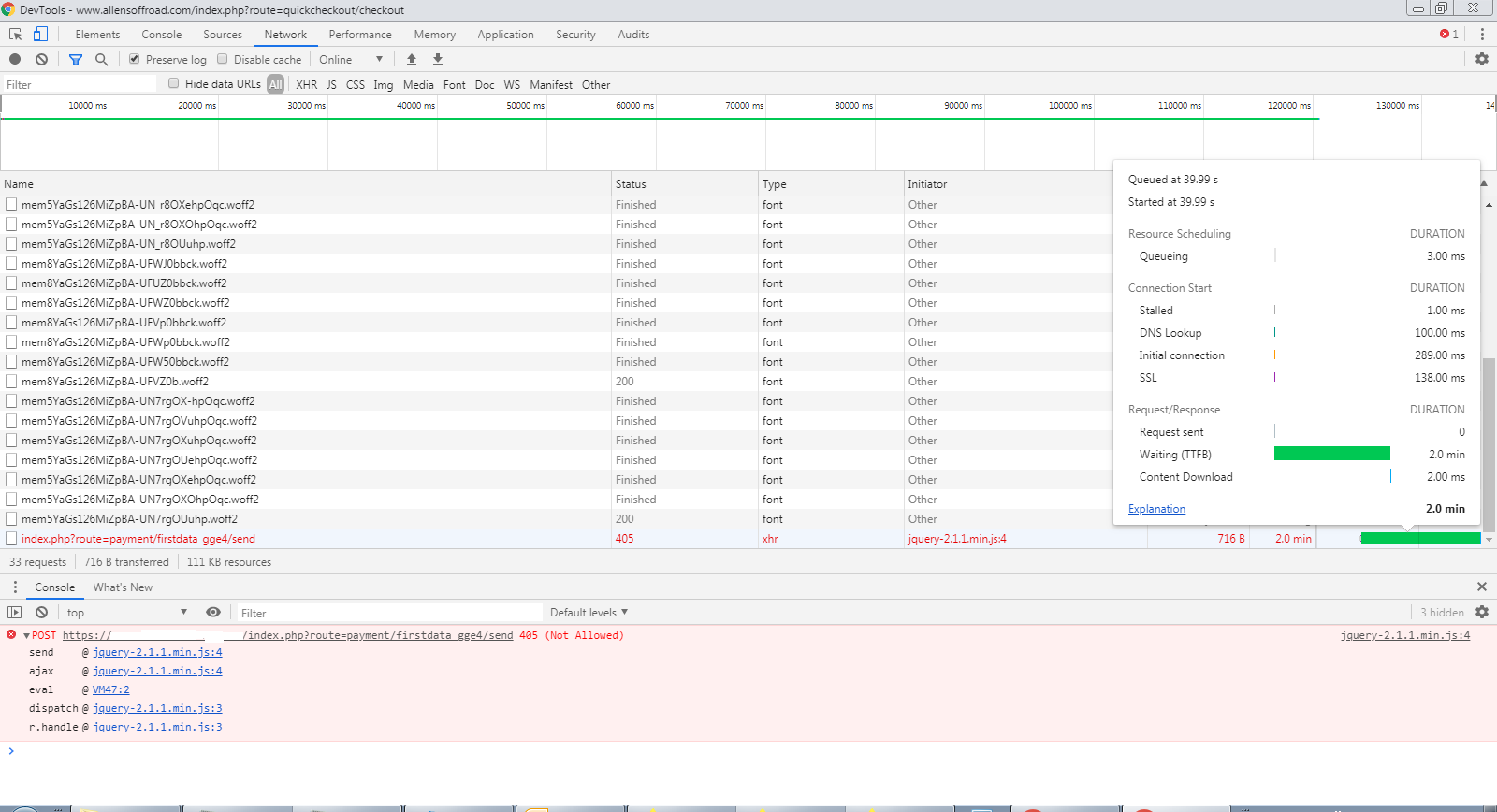The height and width of the screenshot is (812, 1497).
Task: Clear the console output
Action: 41,613
